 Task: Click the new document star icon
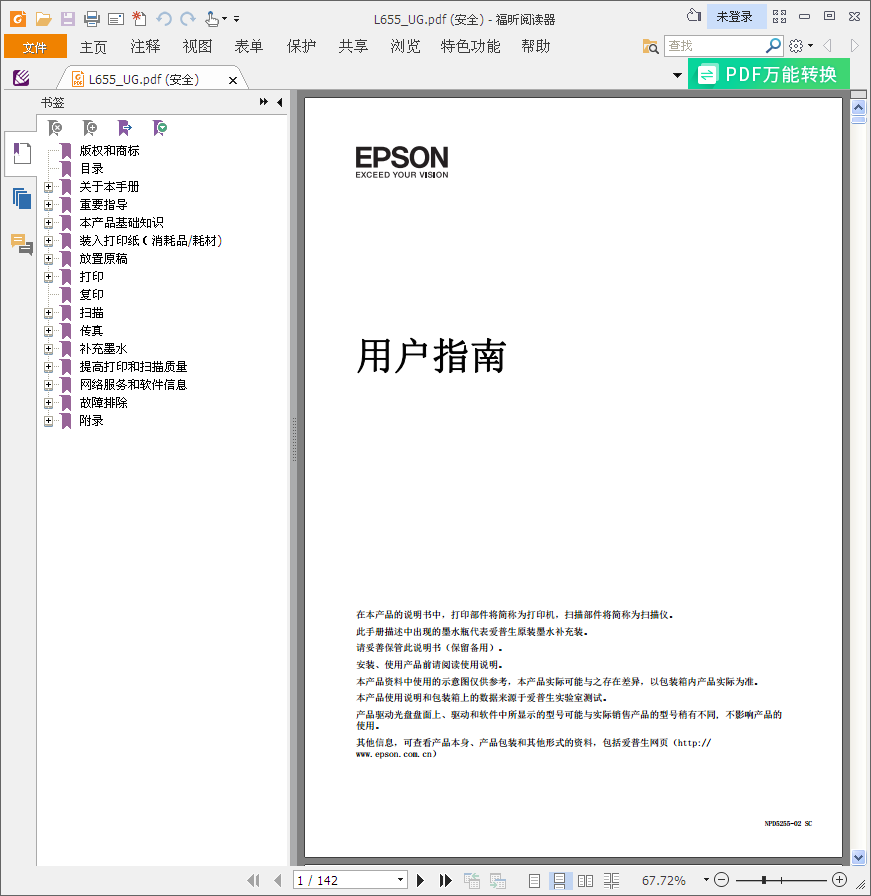tap(139, 19)
